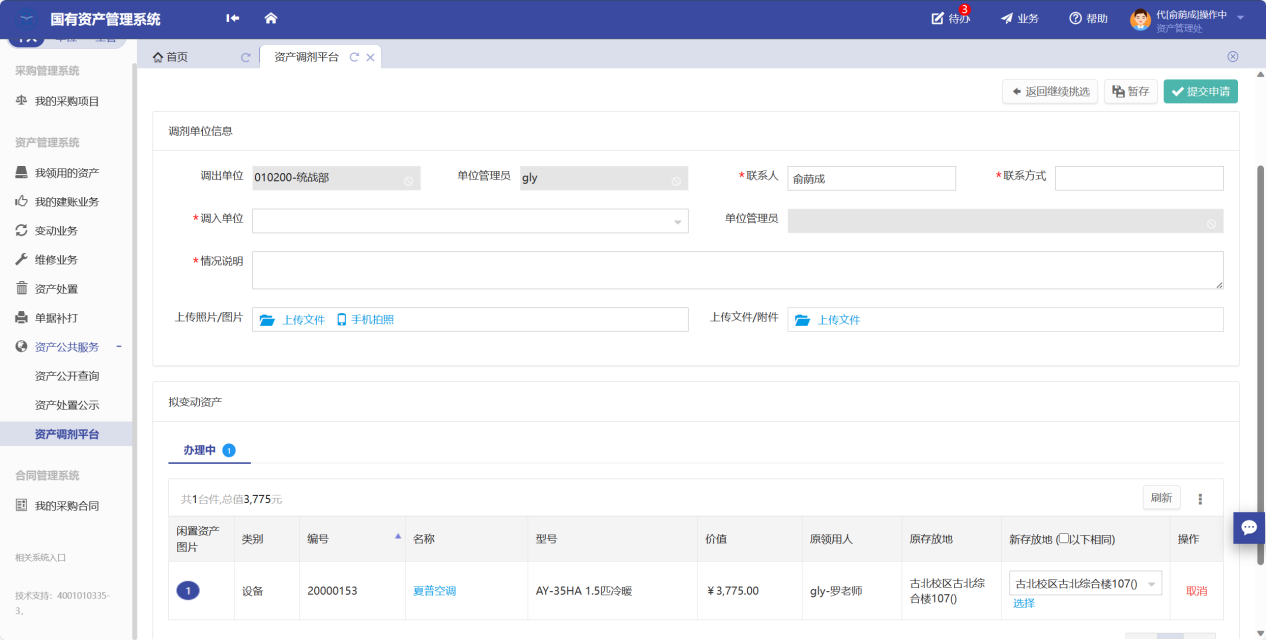1266x640 pixels.
Task: Click the 夏普空调 asset name link
Action: tap(434, 591)
